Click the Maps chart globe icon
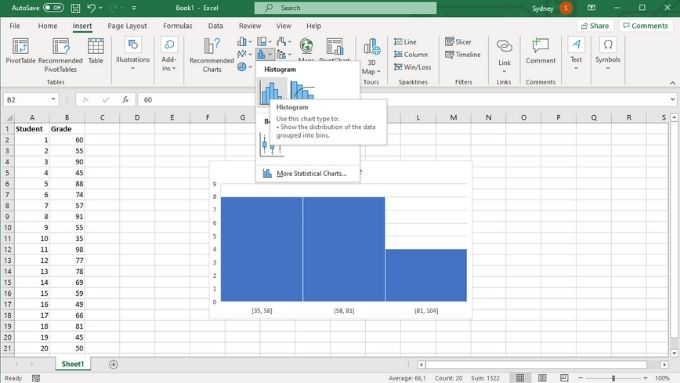This screenshot has height=383, width=680. (306, 46)
